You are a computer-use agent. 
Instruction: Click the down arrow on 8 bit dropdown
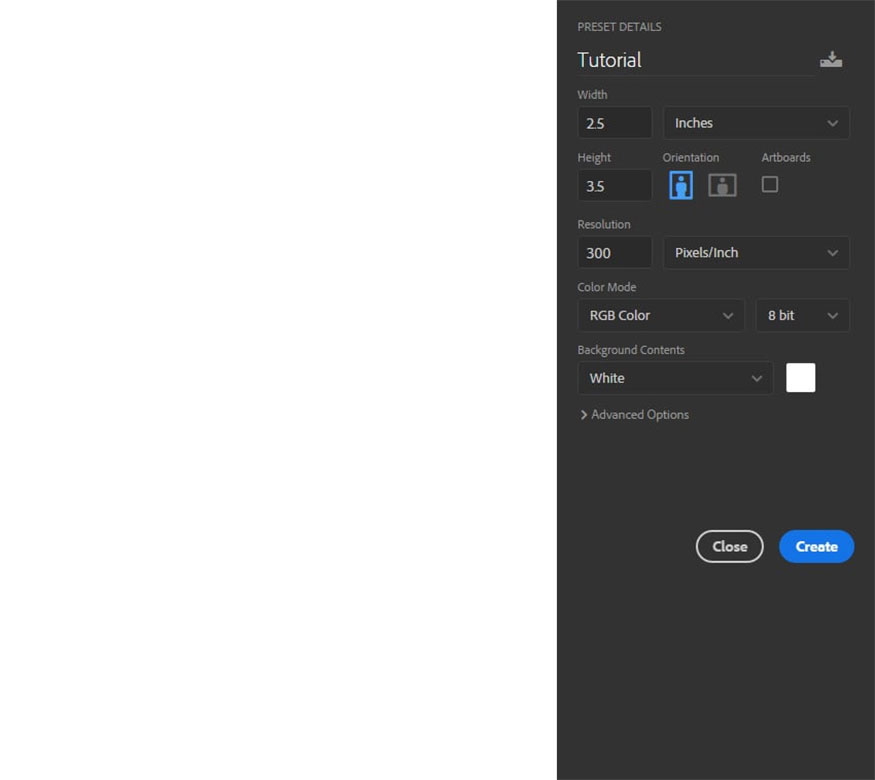point(832,316)
